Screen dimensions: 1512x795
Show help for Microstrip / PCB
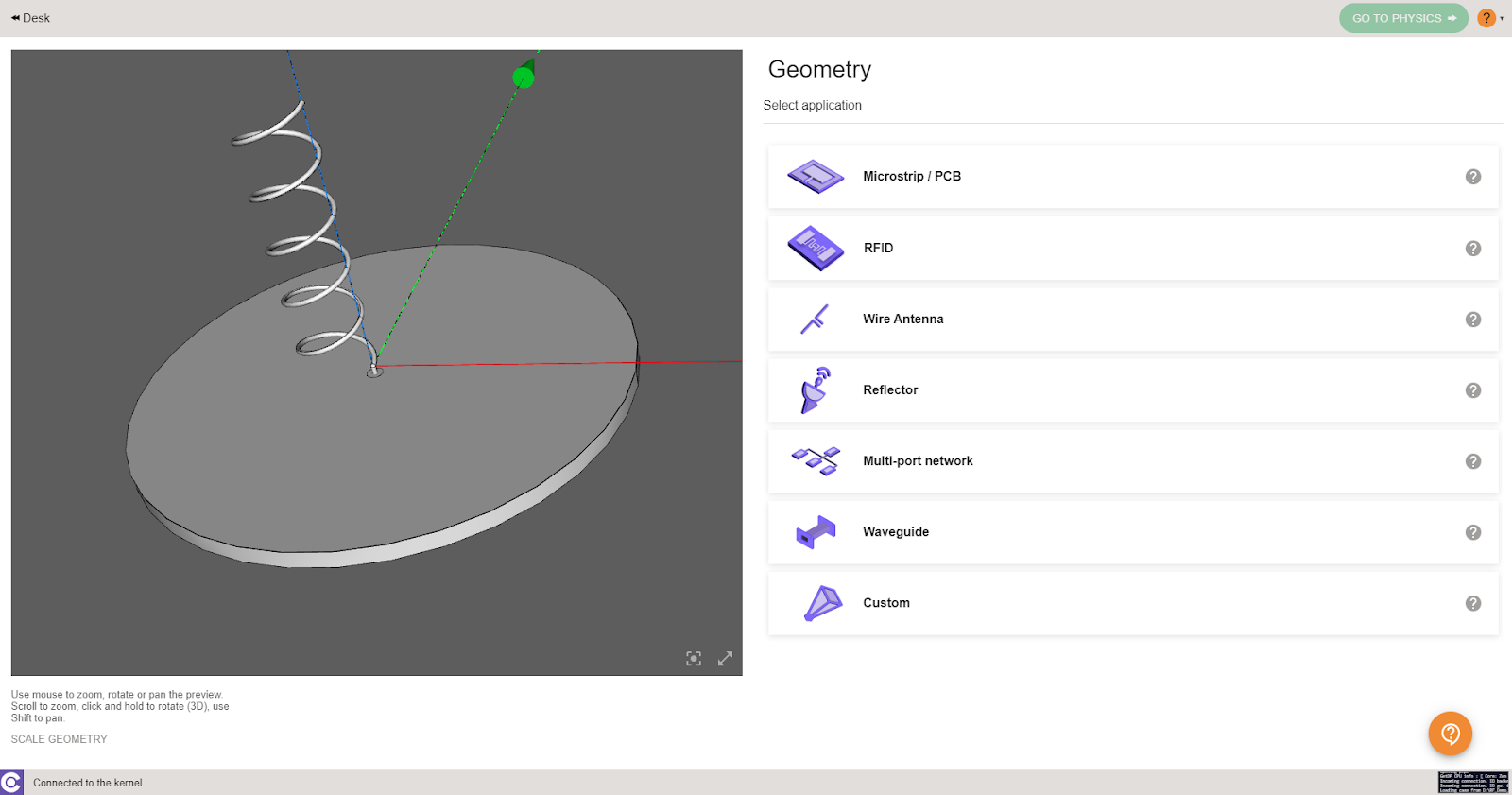tap(1473, 177)
